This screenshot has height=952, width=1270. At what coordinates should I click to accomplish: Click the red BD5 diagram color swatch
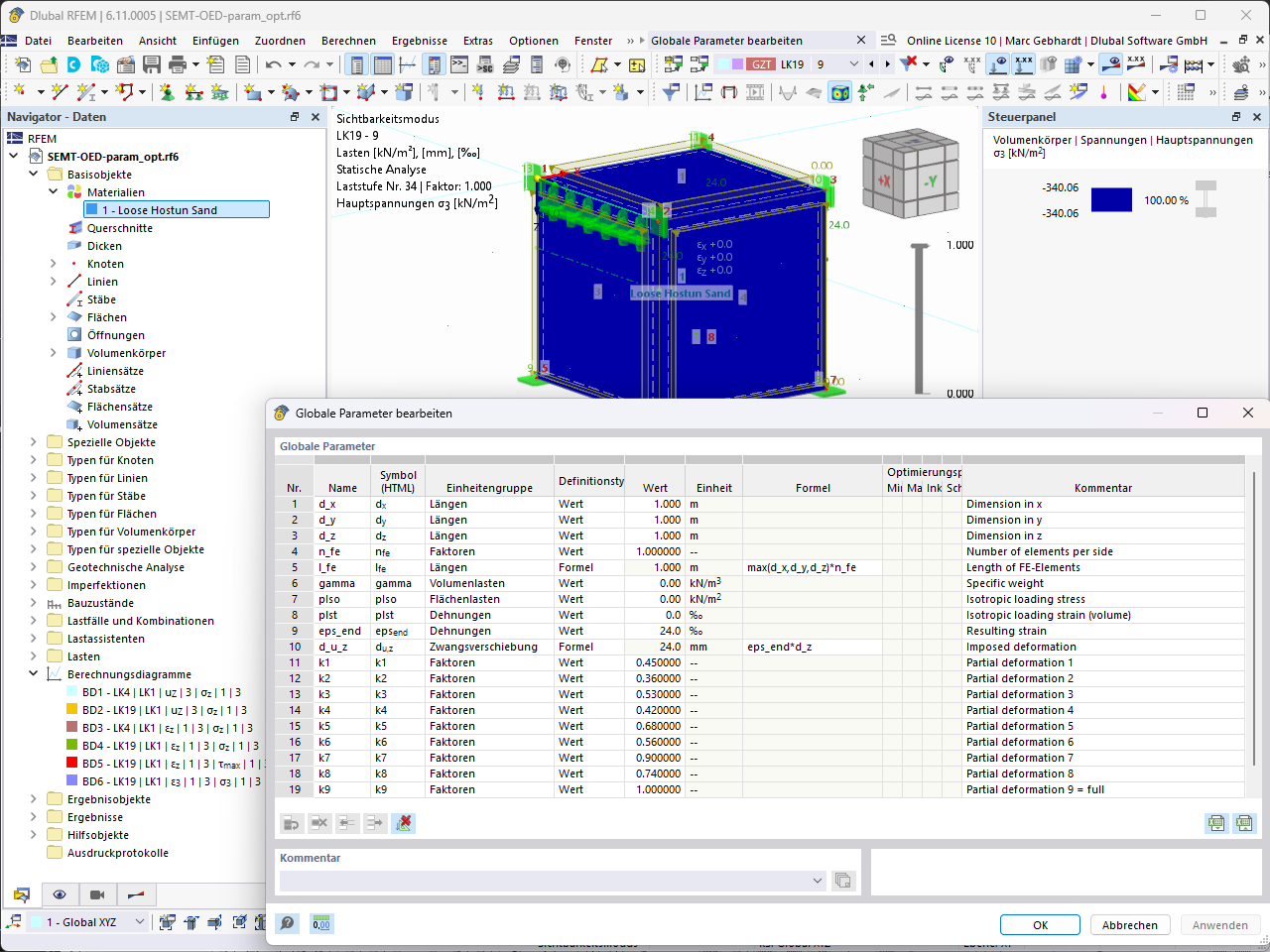(71, 764)
